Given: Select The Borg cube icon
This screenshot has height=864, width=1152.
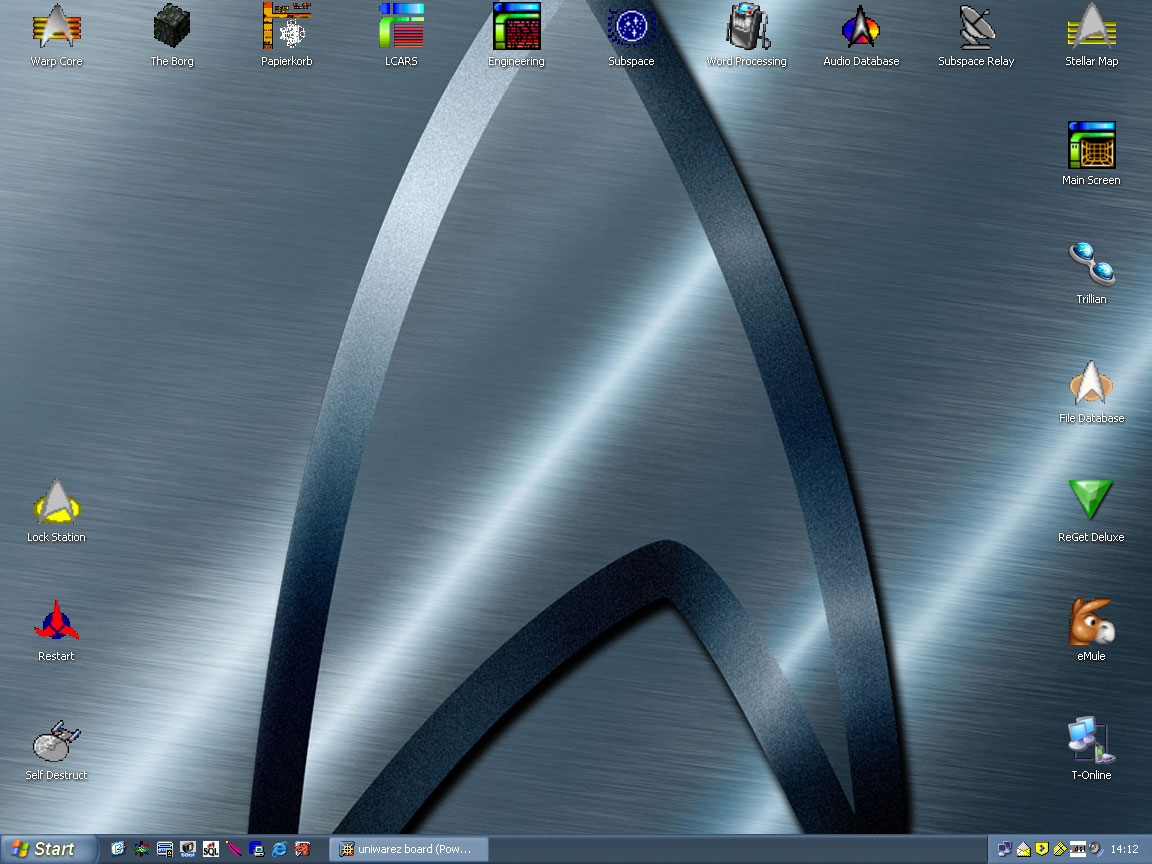Looking at the screenshot, I should point(172,27).
